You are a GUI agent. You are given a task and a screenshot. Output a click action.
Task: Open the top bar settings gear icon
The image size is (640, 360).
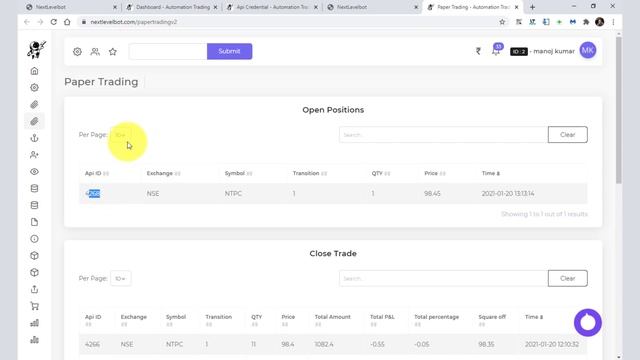(77, 51)
